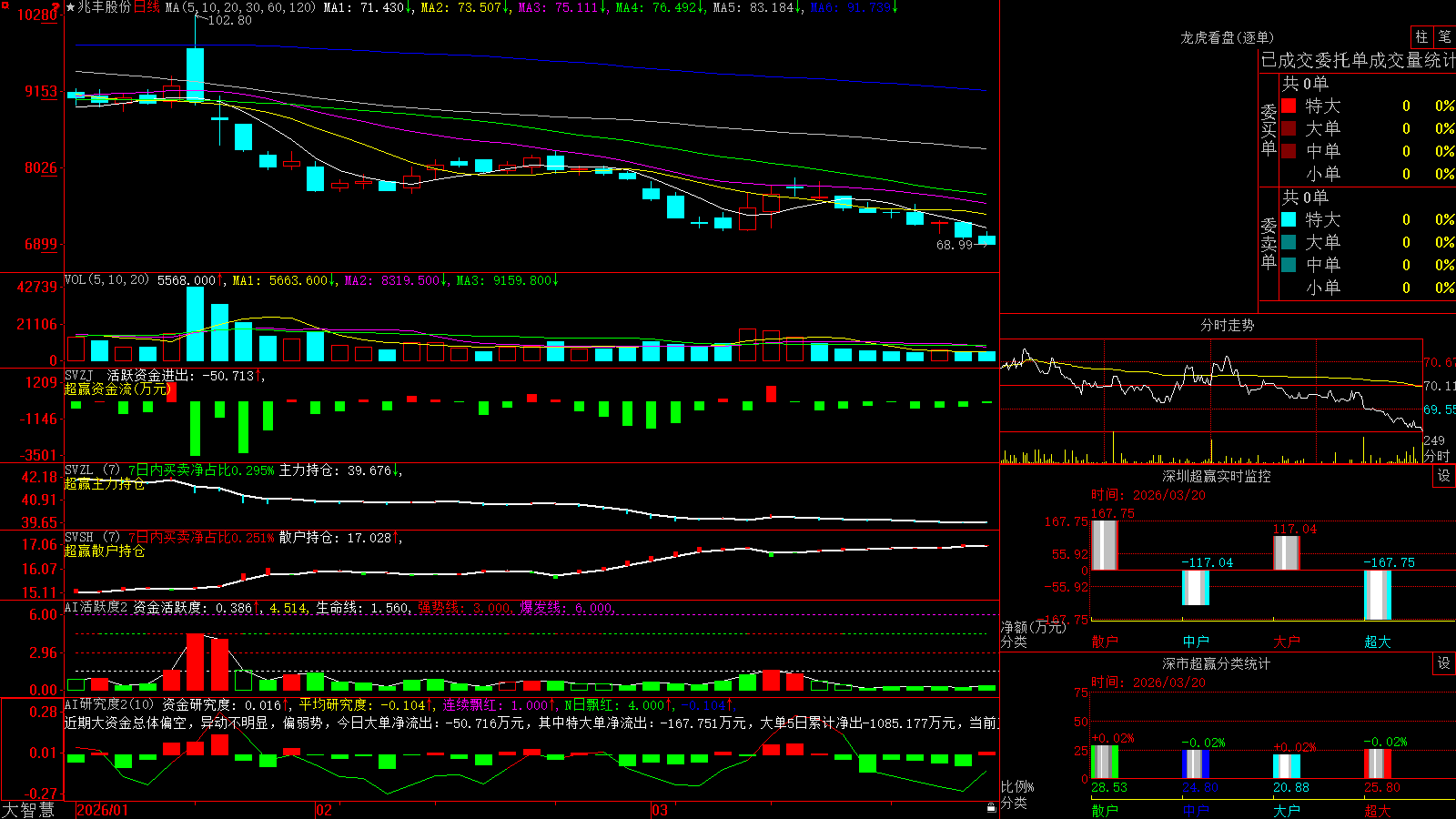Viewport: 1456px width, 819px height.
Task: Click the red question mark icon
Action: (56, 7)
